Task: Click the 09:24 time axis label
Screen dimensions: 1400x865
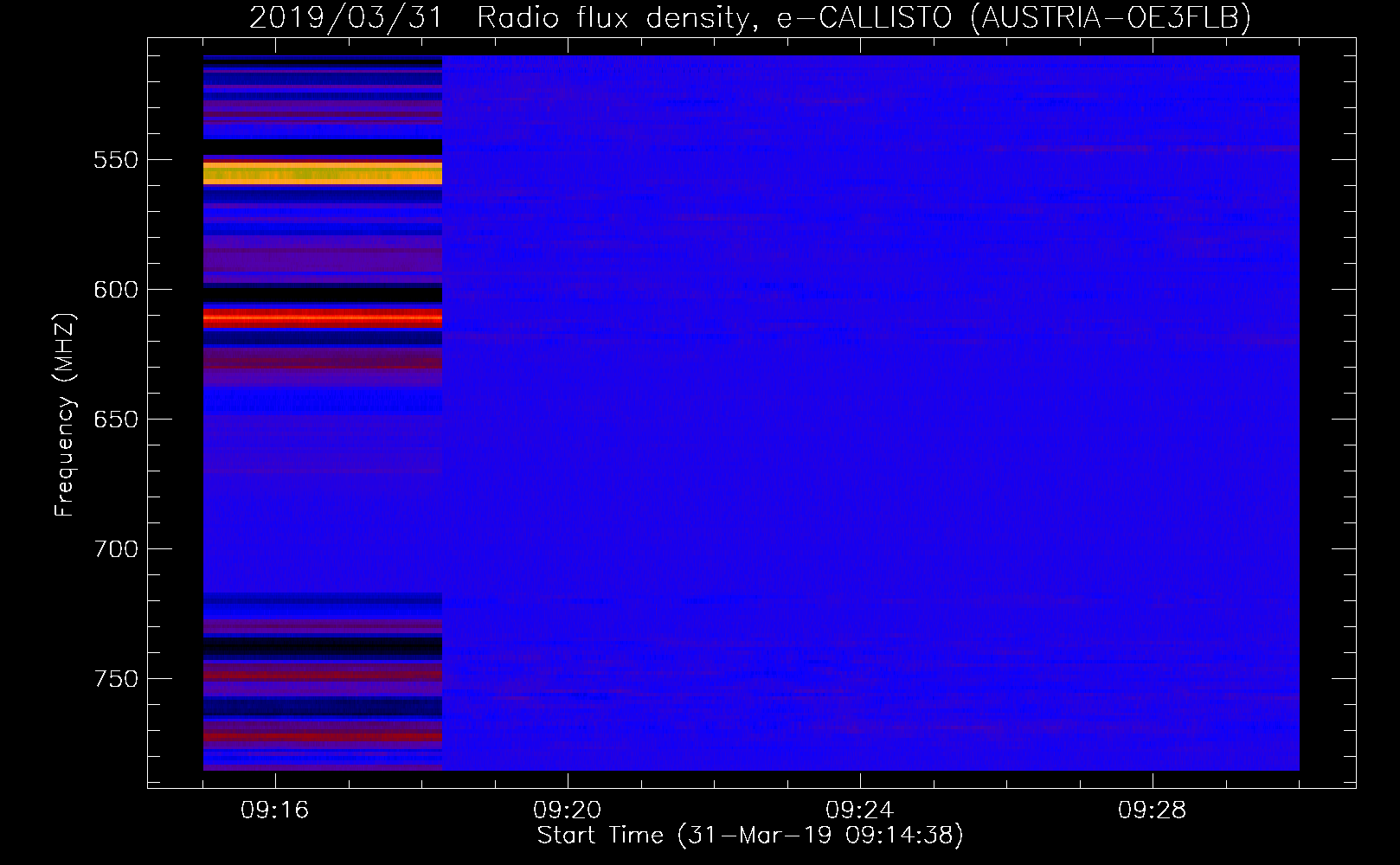Action: click(x=860, y=811)
